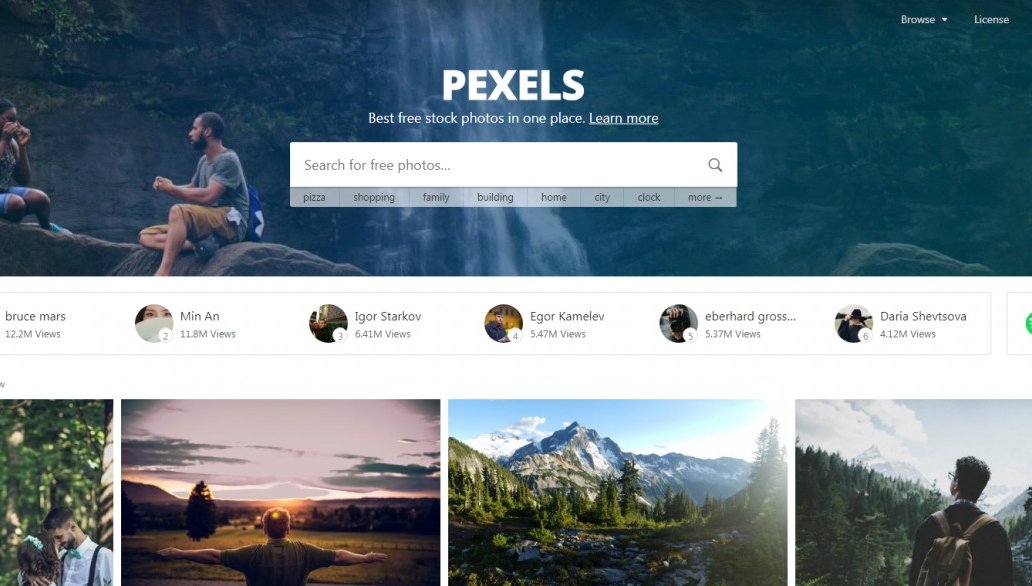
Task: Open Daria Shevtsova's profile avatar
Action: point(854,323)
